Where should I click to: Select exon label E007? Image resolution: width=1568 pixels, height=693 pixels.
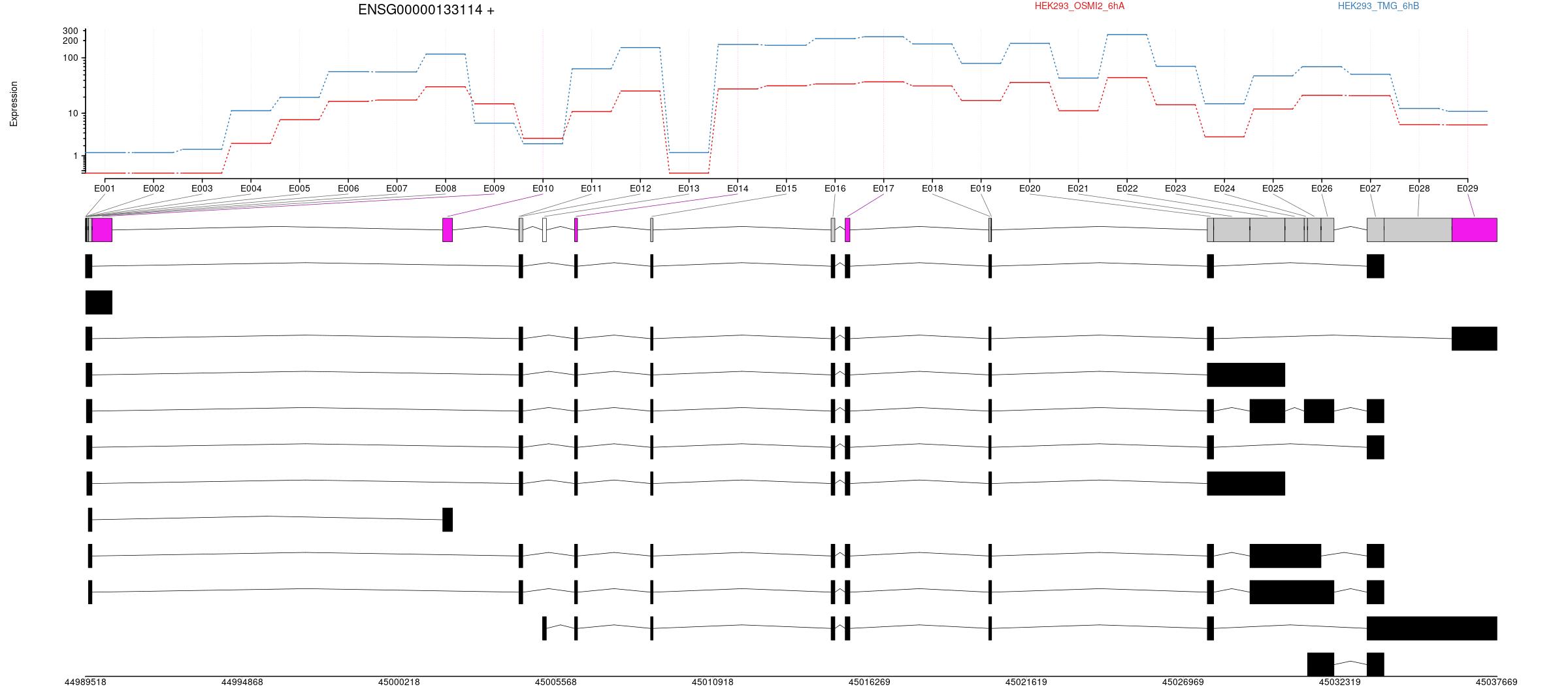pyautogui.click(x=397, y=188)
